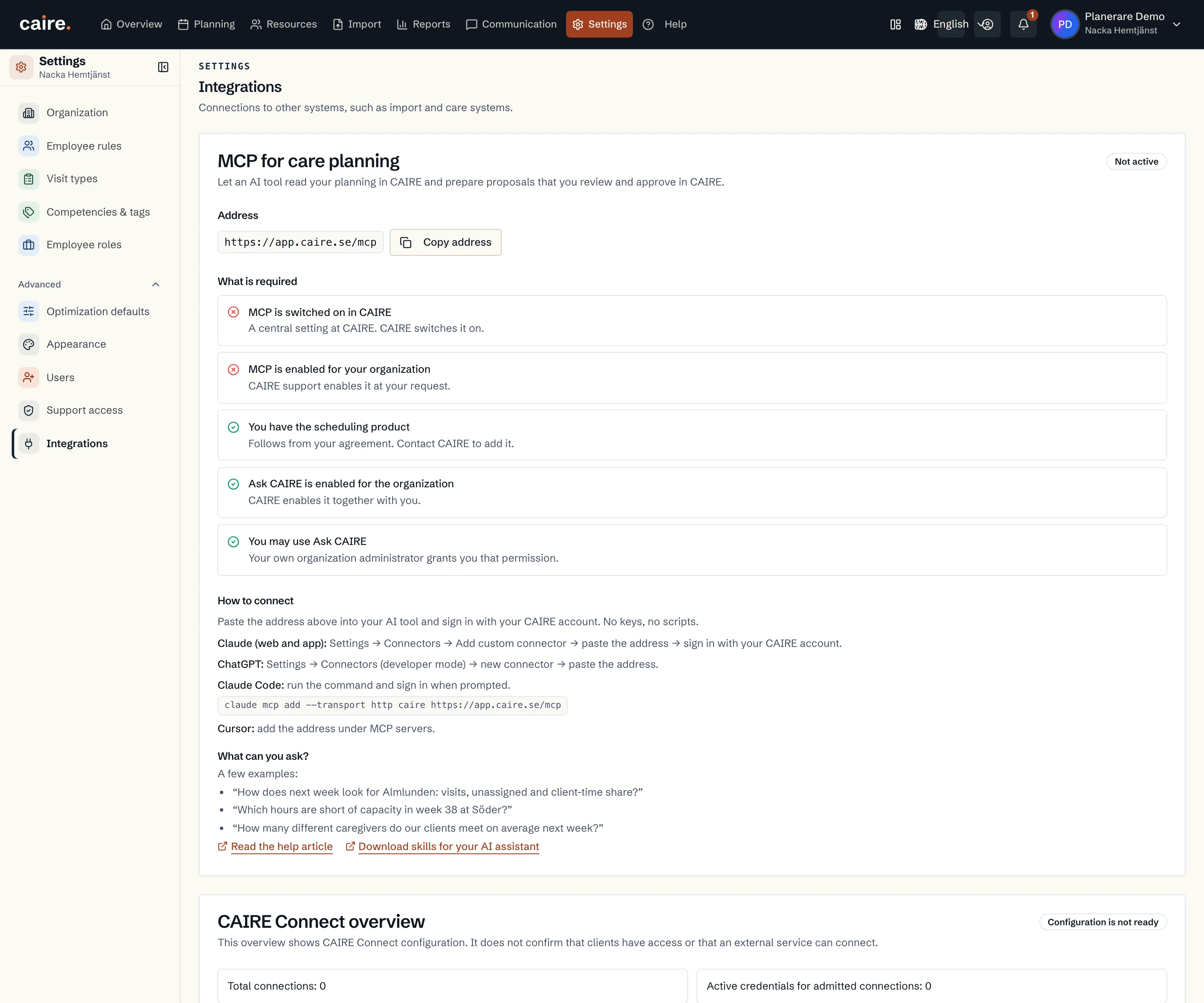
Task: Open the notifications bell
Action: [1023, 24]
